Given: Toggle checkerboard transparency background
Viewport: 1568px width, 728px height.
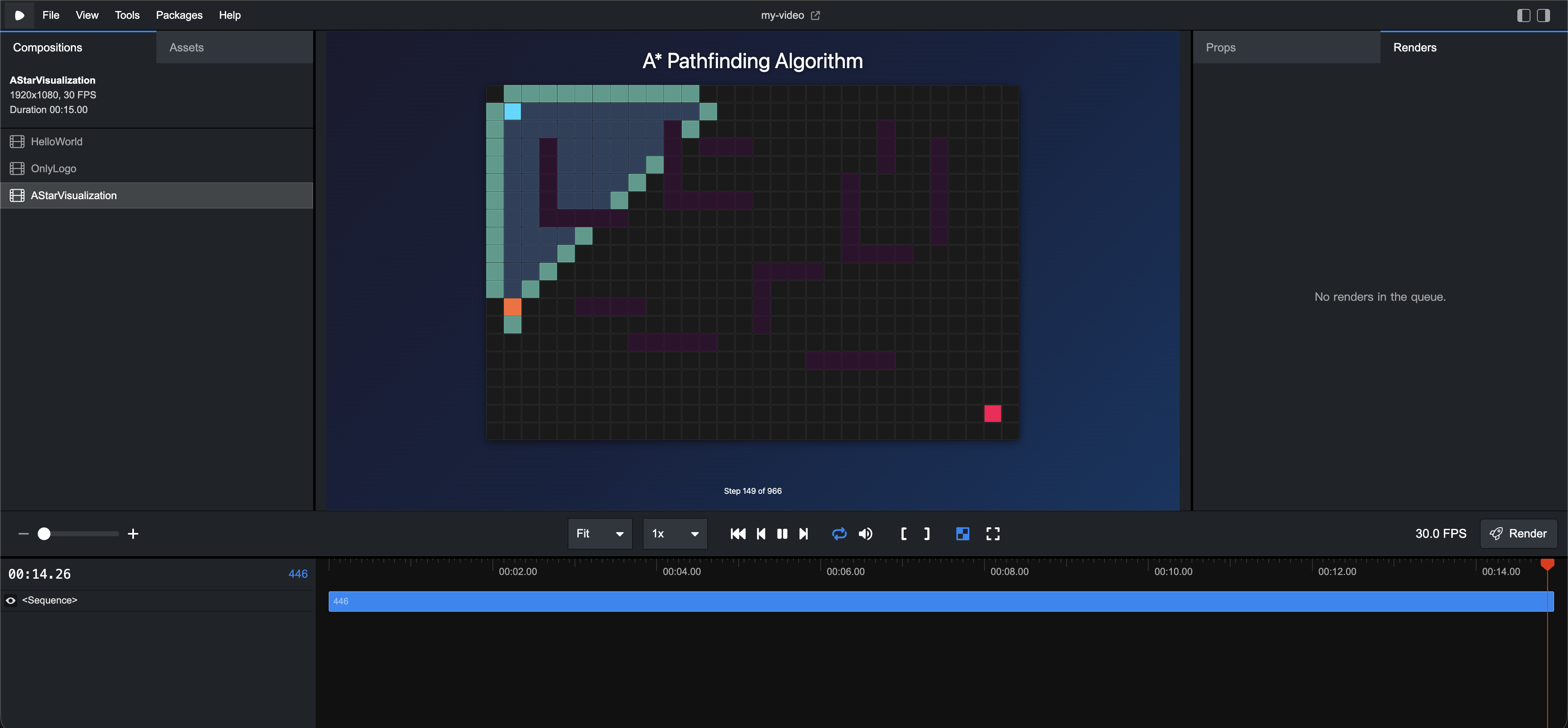Looking at the screenshot, I should point(962,533).
